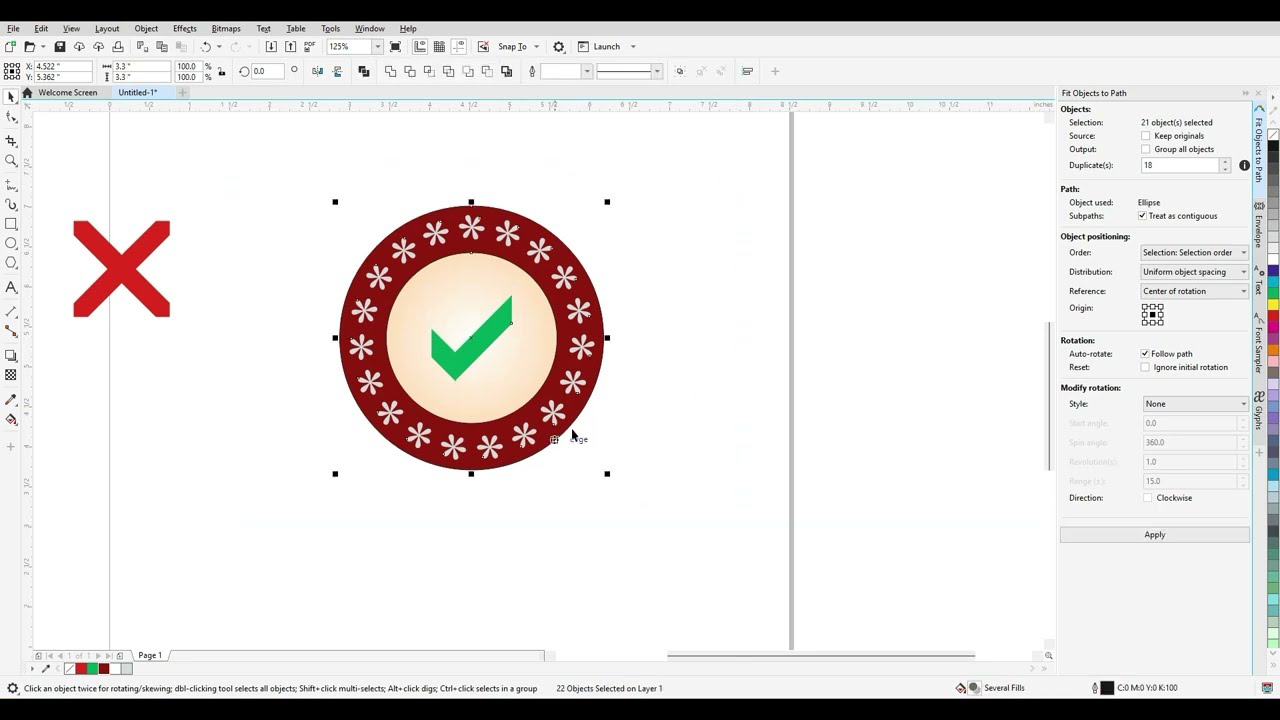Click the Launch button
Screen dimensions: 1280x720
pyautogui.click(x=606, y=47)
